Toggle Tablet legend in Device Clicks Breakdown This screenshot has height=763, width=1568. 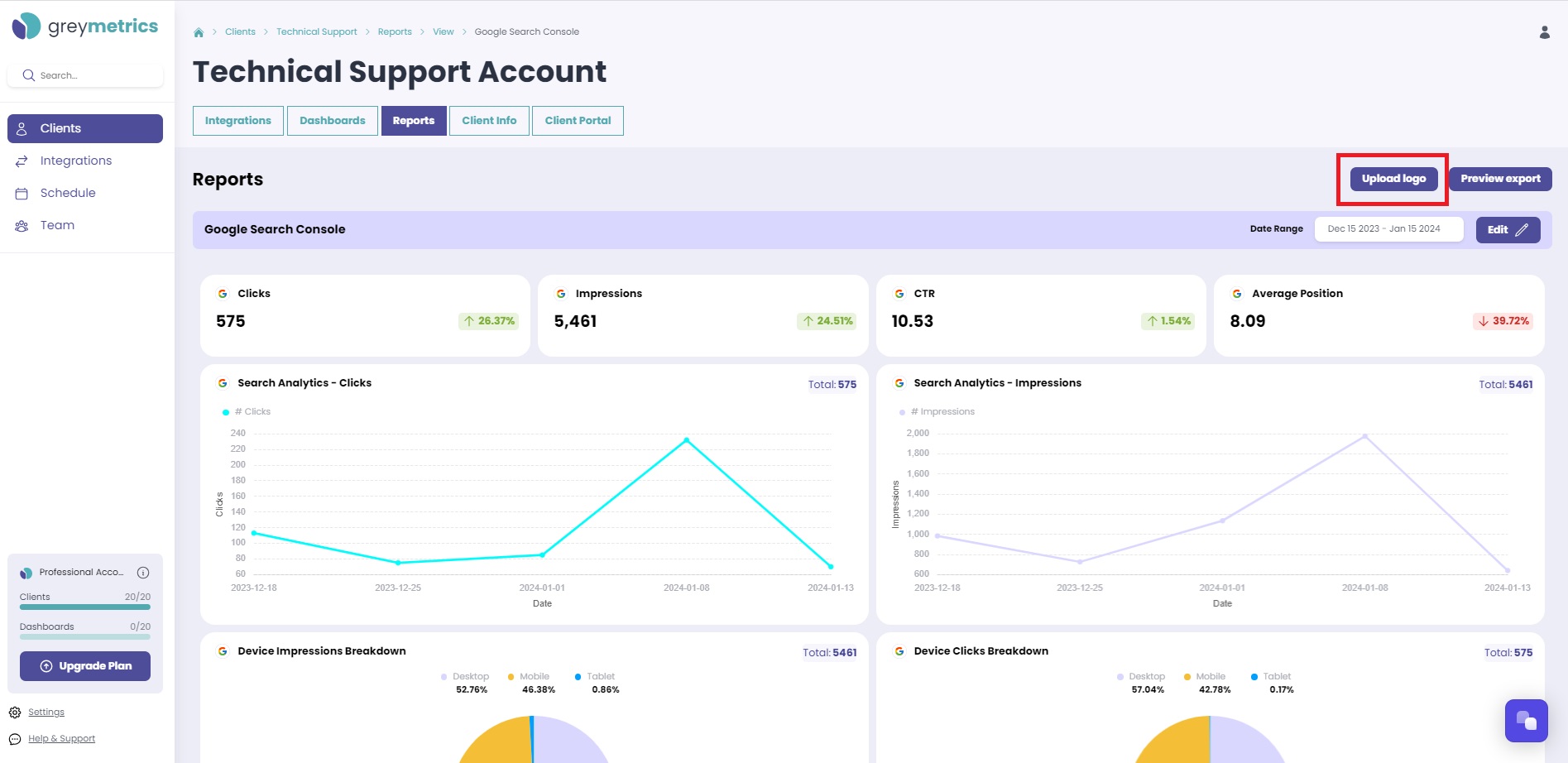point(1271,677)
